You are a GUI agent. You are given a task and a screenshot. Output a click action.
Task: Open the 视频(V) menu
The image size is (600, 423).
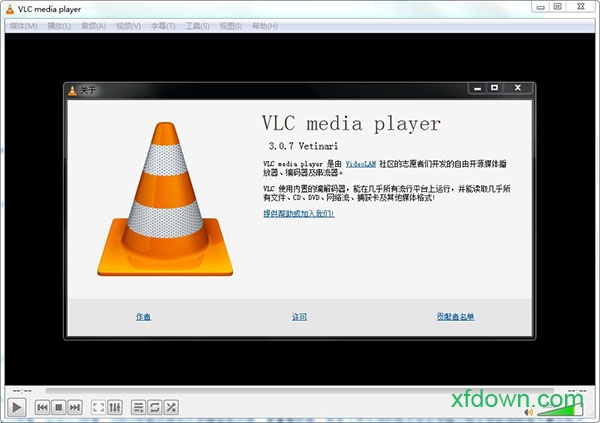[x=128, y=26]
